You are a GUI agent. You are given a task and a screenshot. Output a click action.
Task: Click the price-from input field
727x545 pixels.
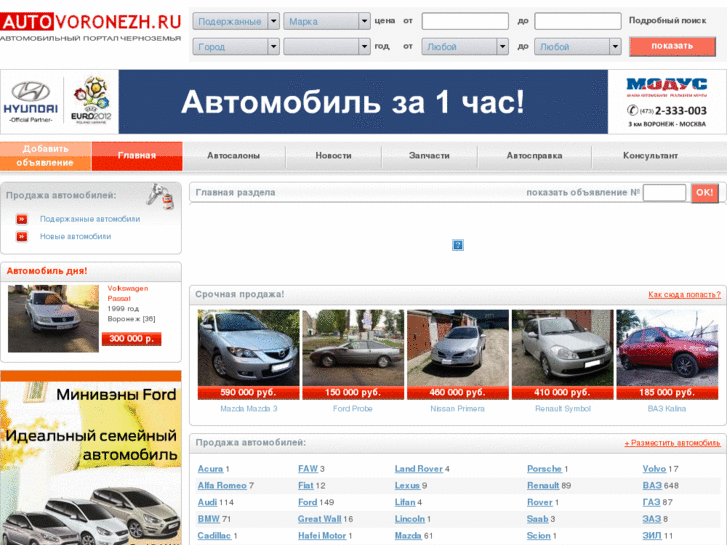[465, 21]
